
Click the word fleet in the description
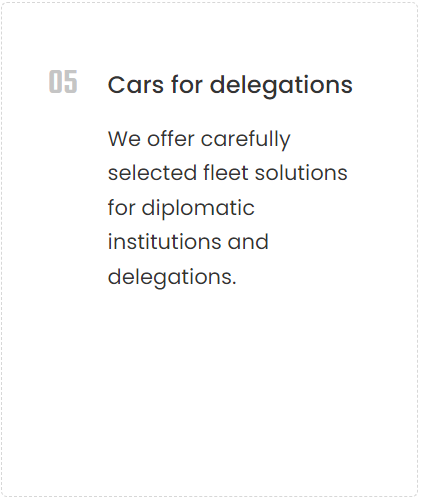[226, 173]
